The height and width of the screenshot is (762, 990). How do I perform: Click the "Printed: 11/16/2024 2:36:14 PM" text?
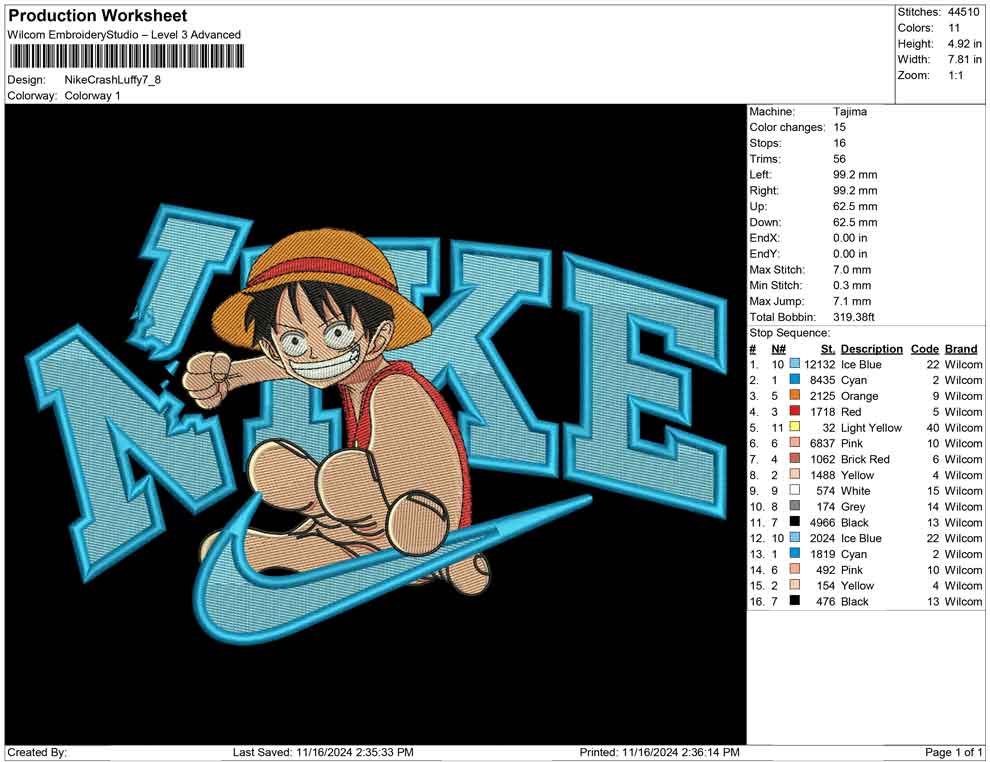tap(659, 752)
